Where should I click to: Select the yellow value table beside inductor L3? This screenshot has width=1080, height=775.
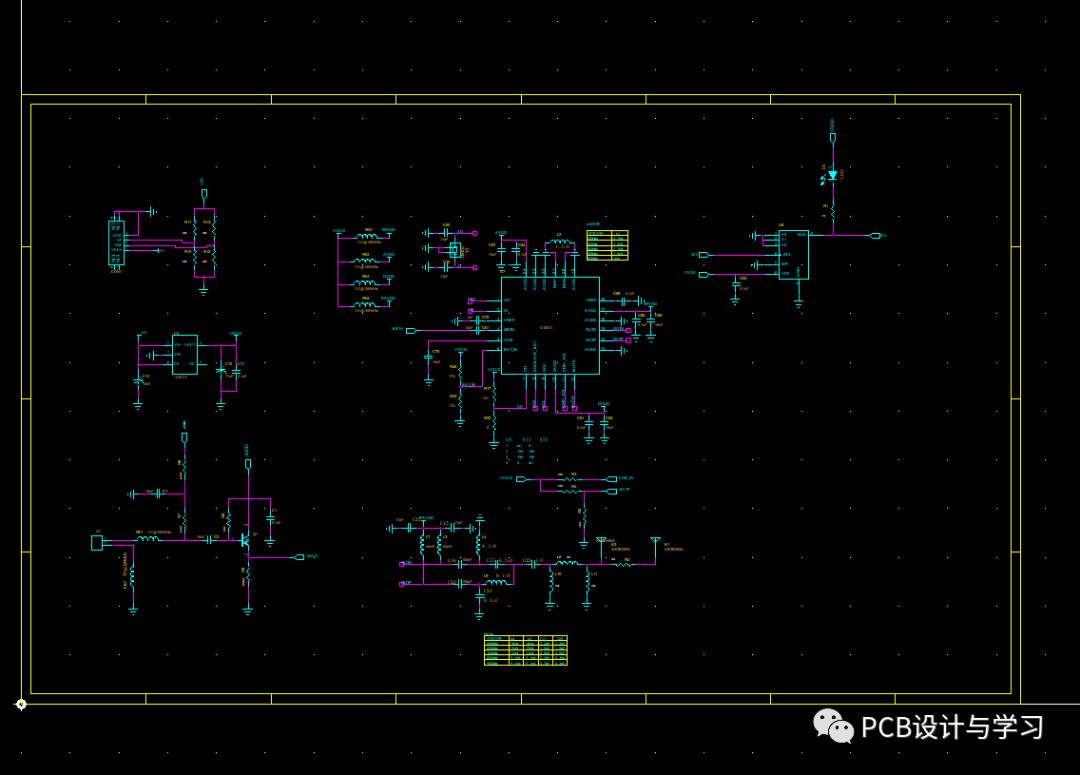[608, 245]
